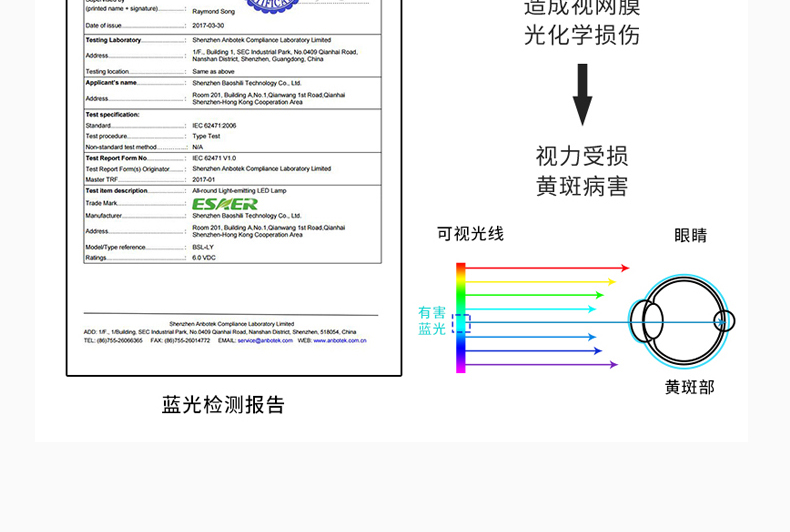Click the IEC 62471:2006 standard value

[x=214, y=125]
